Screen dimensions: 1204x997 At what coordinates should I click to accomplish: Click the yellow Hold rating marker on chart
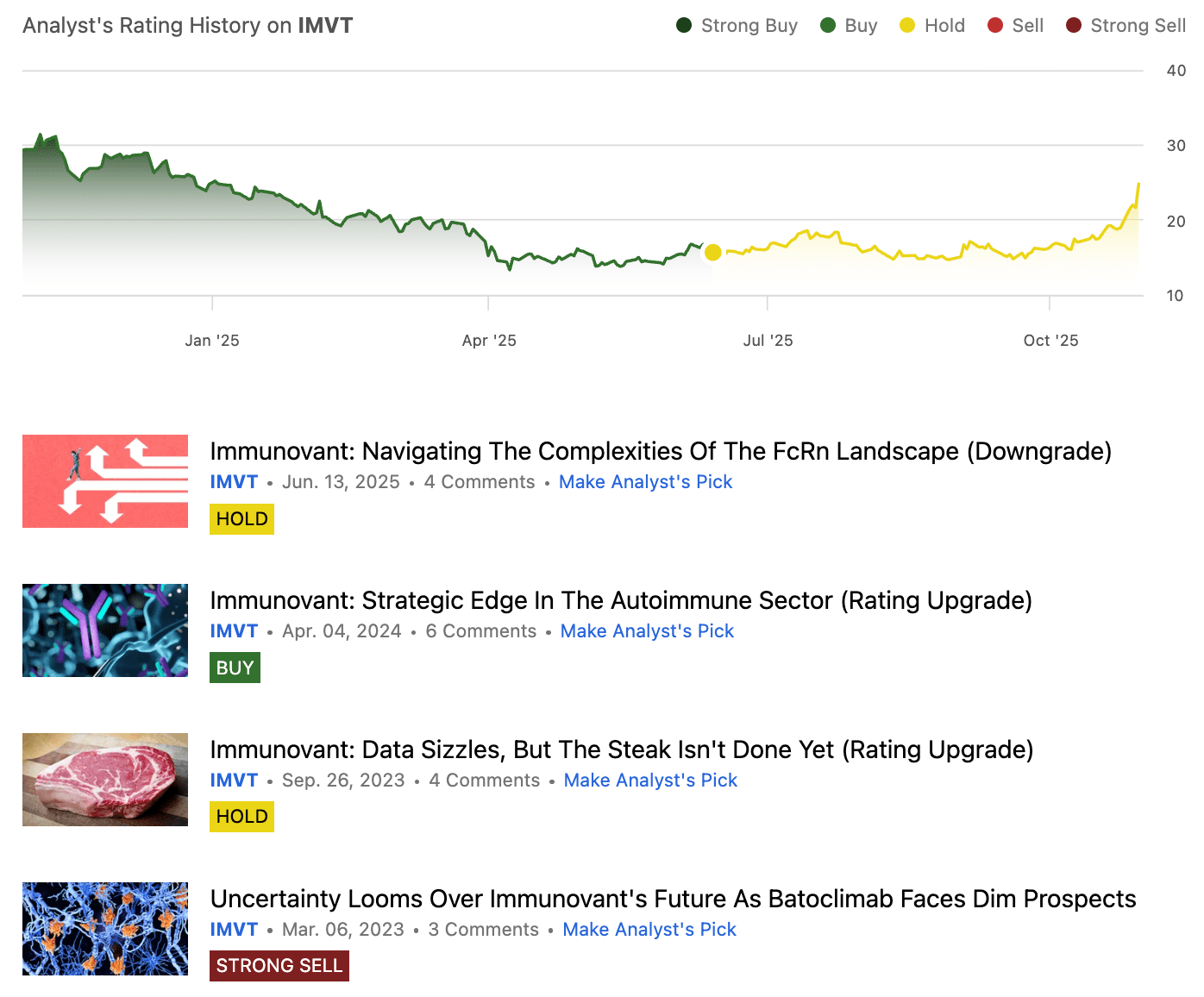click(x=713, y=252)
